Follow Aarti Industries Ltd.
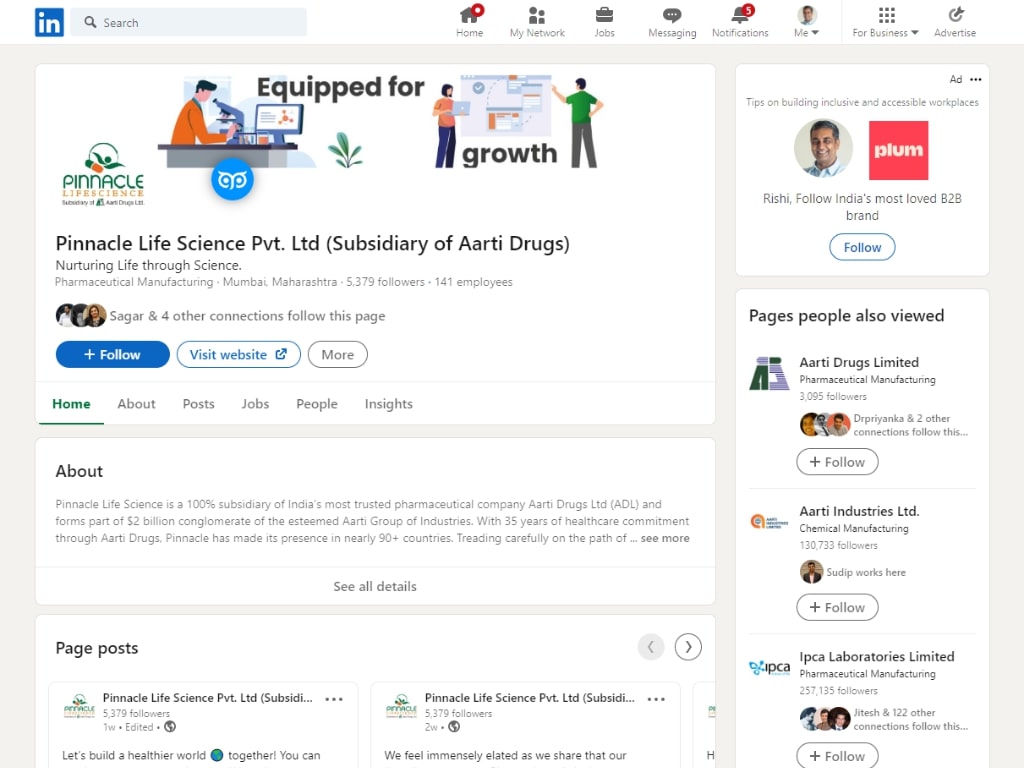Screen dimensions: 1024x768 [837, 607]
